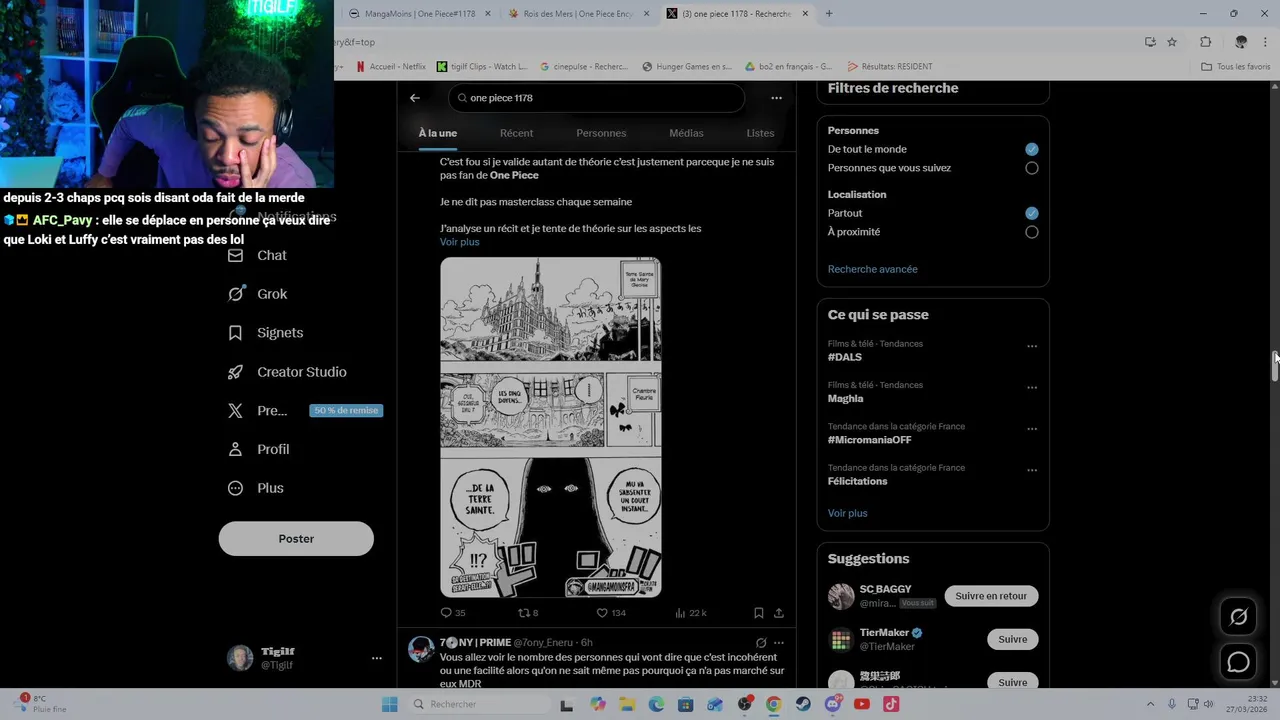This screenshot has width=1280, height=720.
Task: Share the manga page post
Action: pos(779,613)
